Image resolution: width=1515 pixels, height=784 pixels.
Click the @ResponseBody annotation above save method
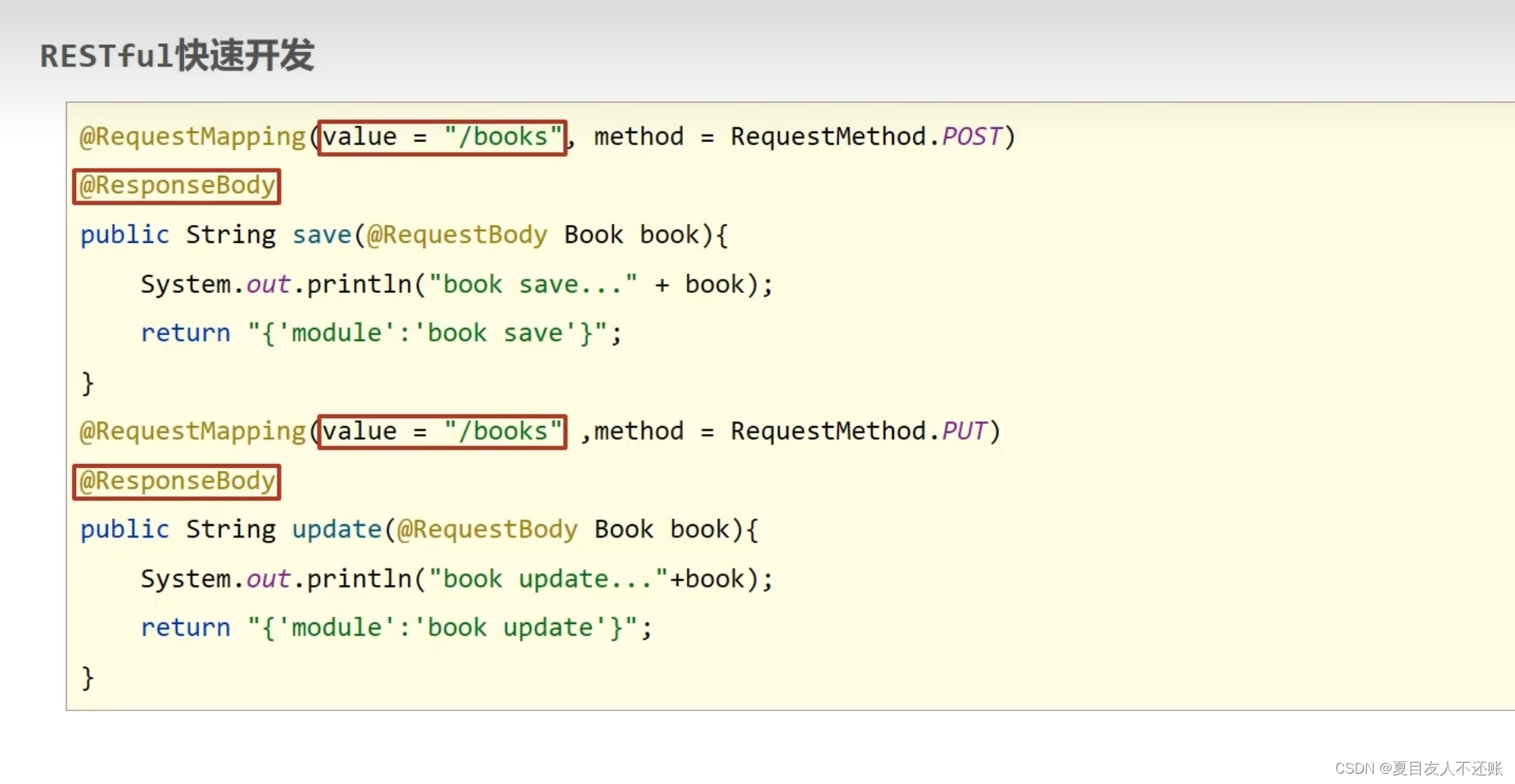(x=177, y=186)
